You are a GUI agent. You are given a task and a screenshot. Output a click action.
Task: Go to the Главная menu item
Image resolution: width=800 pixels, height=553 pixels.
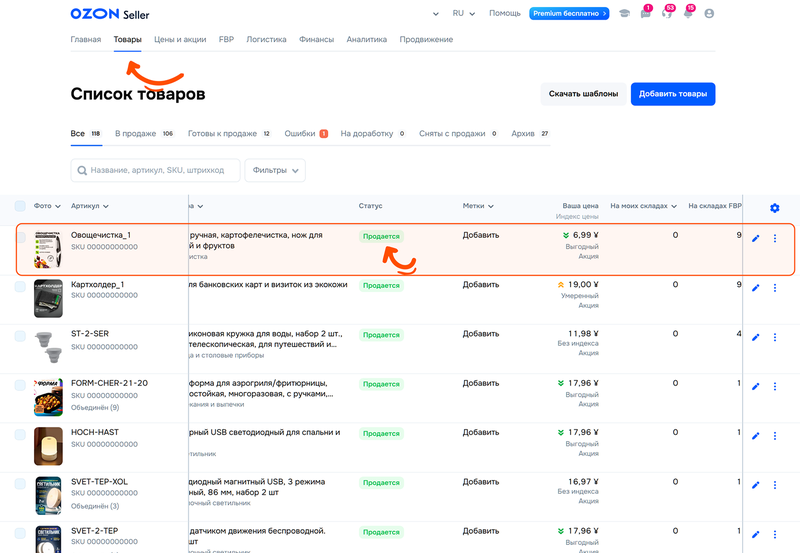(86, 39)
